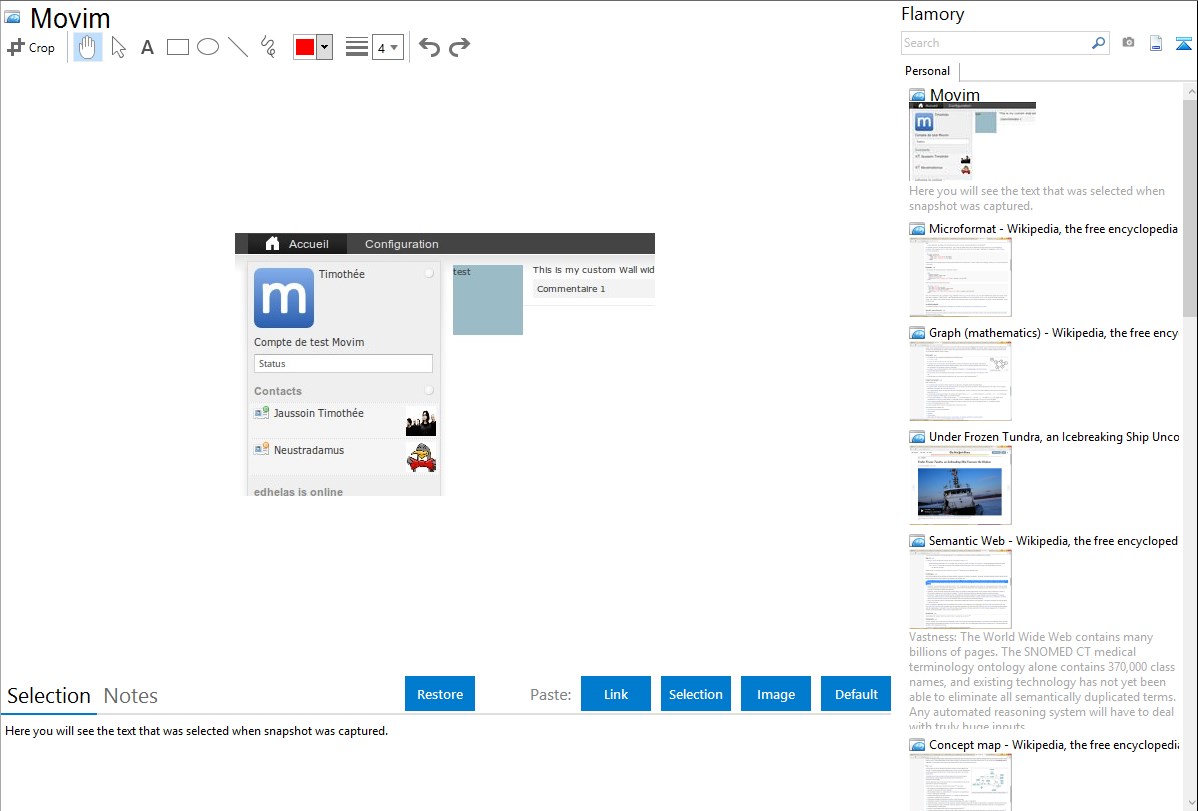Select the freehand scribble tool
Viewport: 1198px width, 811px height.
268,47
